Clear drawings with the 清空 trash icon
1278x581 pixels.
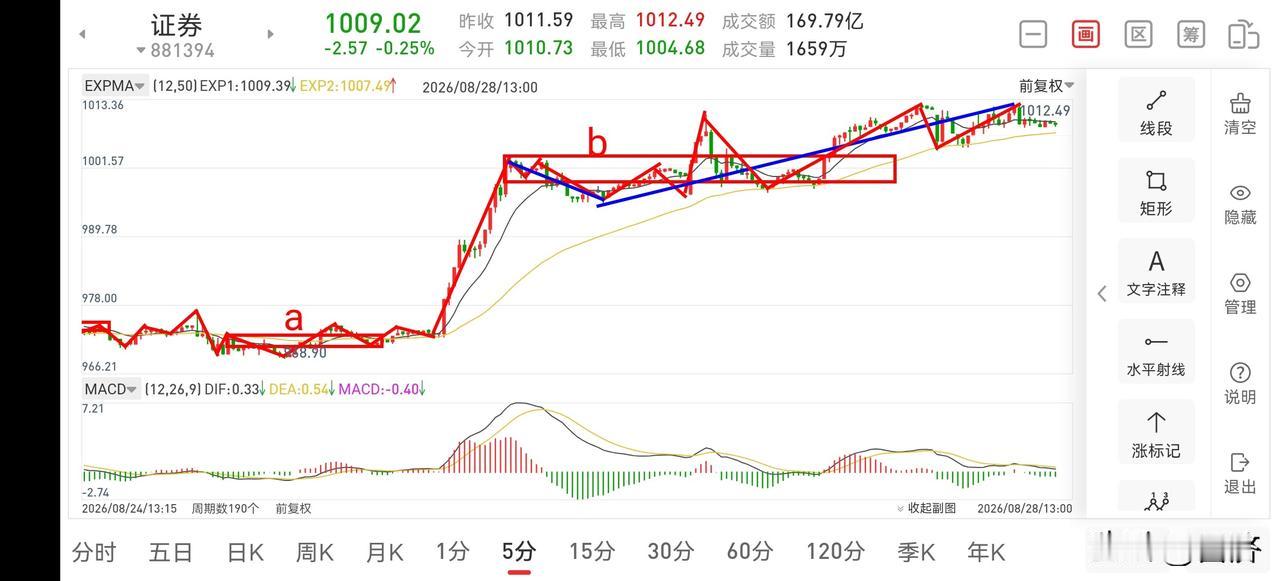click(x=1240, y=114)
